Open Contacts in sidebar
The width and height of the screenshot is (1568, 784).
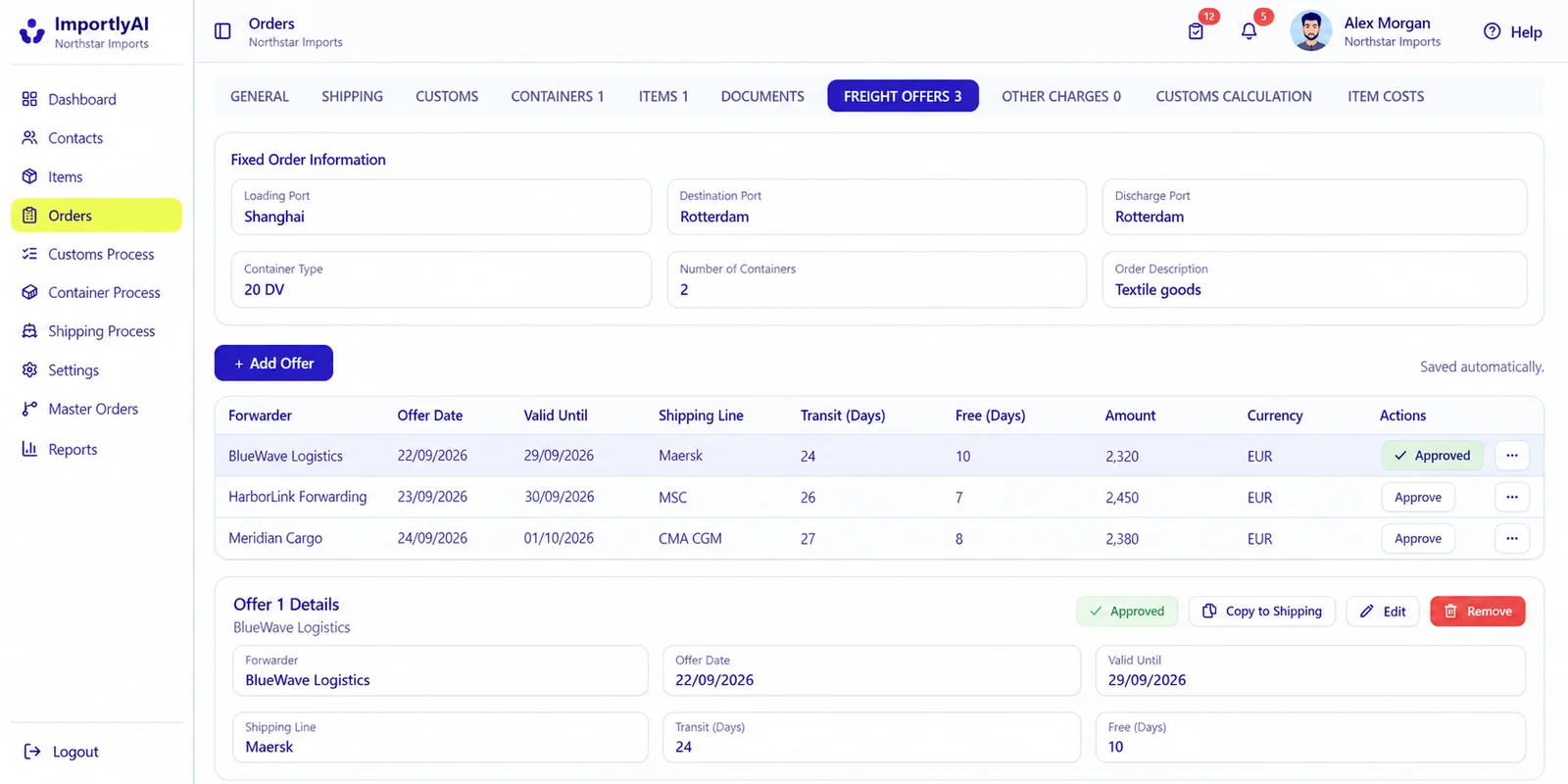click(96, 138)
